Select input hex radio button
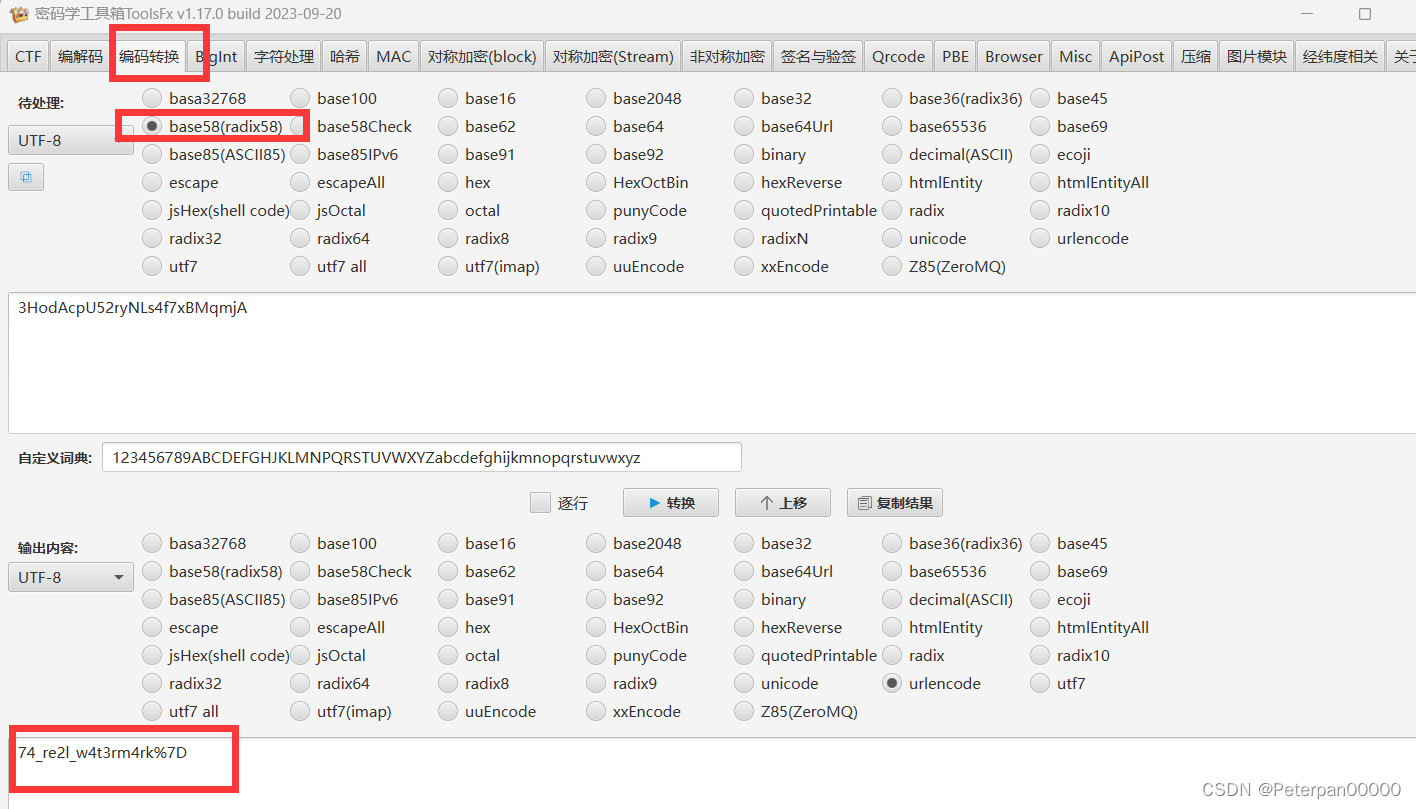1416x809 pixels. 448,182
